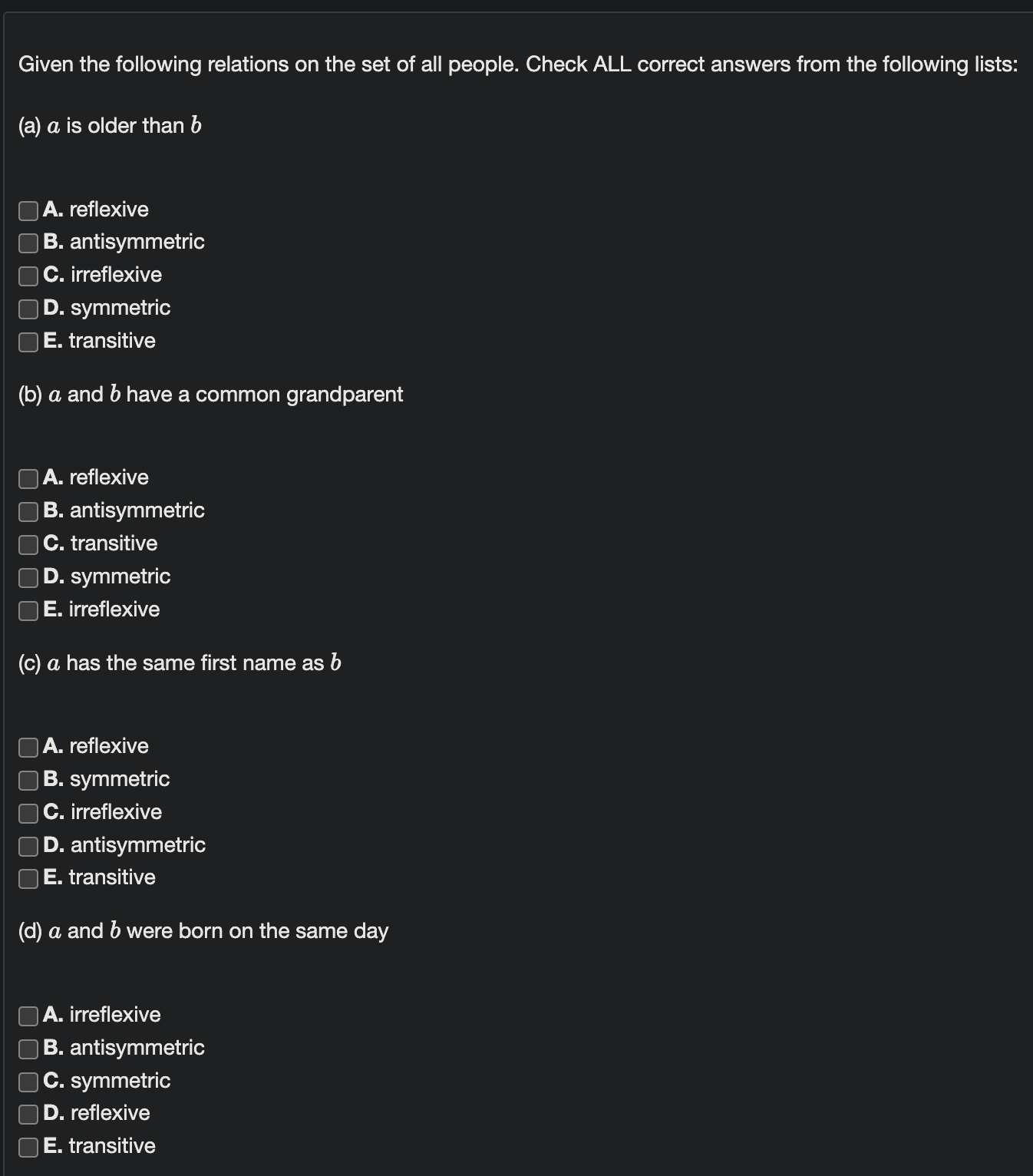
Task: Check transitive for common grandparent question
Action: [27, 545]
